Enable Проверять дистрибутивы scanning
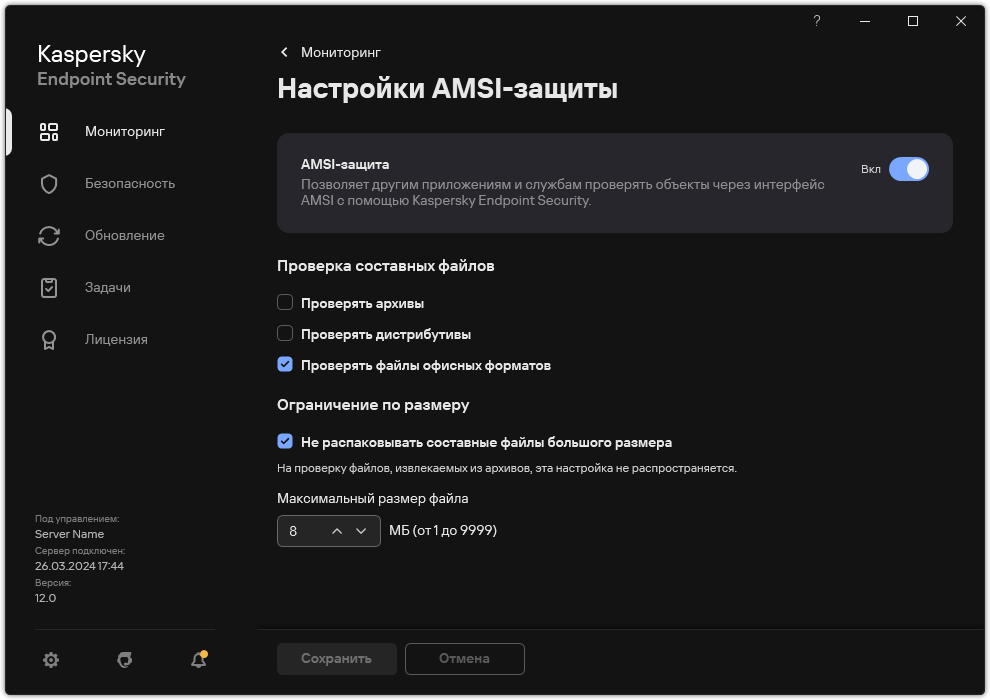The image size is (990, 700). click(x=285, y=334)
